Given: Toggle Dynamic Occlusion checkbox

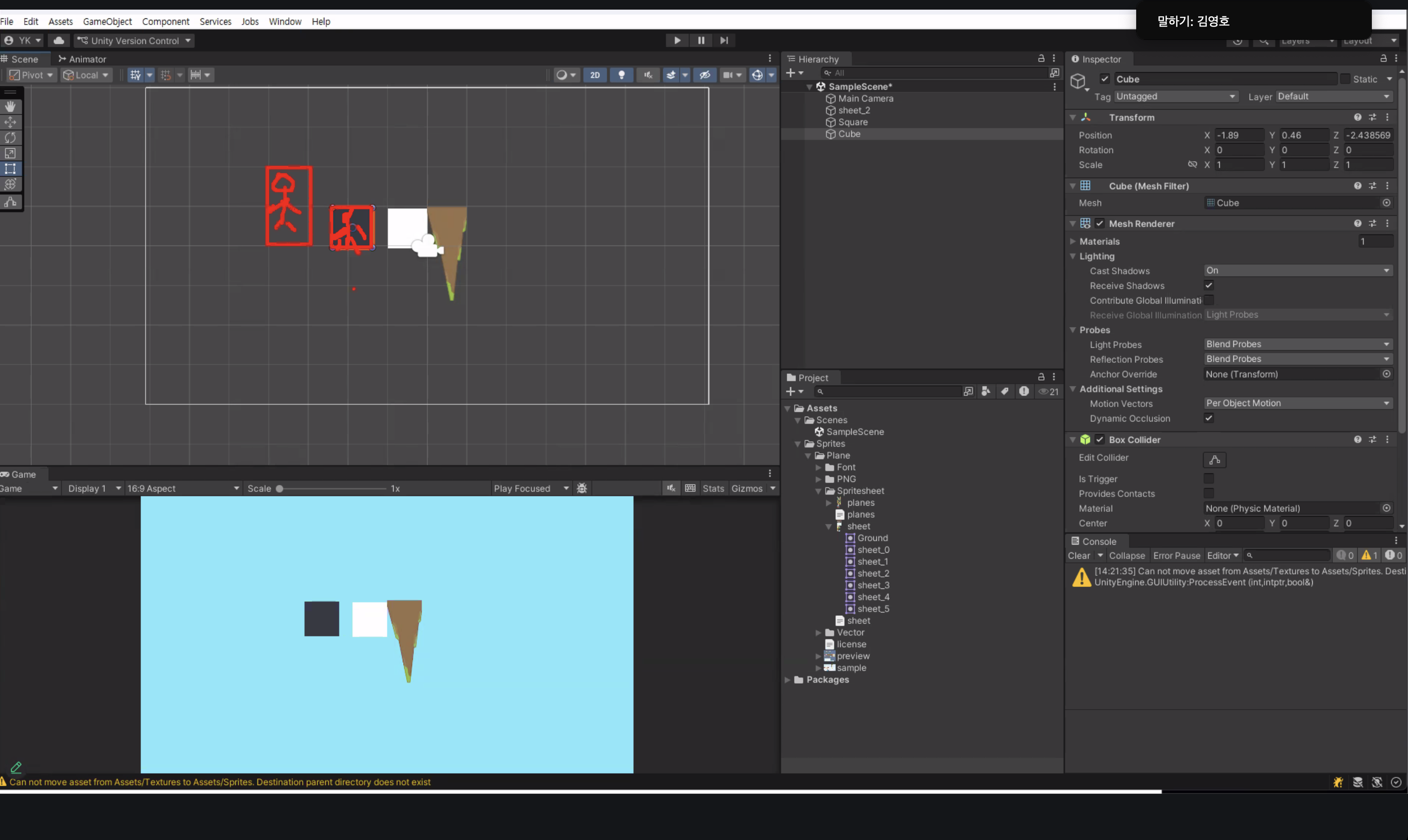Looking at the screenshot, I should (x=1209, y=418).
